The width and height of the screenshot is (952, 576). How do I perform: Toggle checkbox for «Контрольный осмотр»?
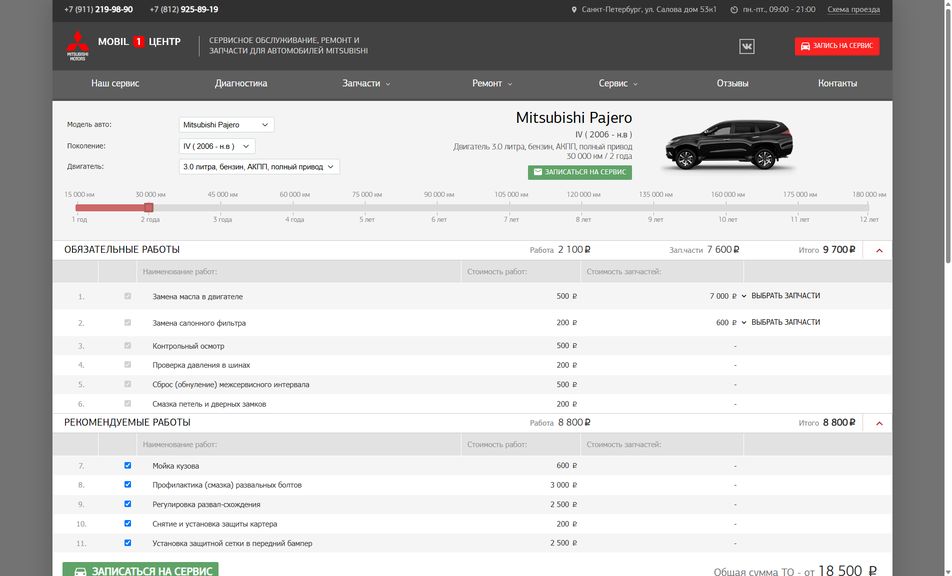click(128, 345)
